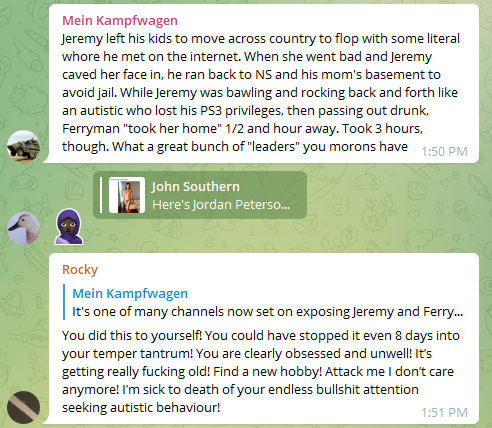Click the 1:50 PM timestamp
The height and width of the screenshot is (428, 492).
click(x=444, y=152)
